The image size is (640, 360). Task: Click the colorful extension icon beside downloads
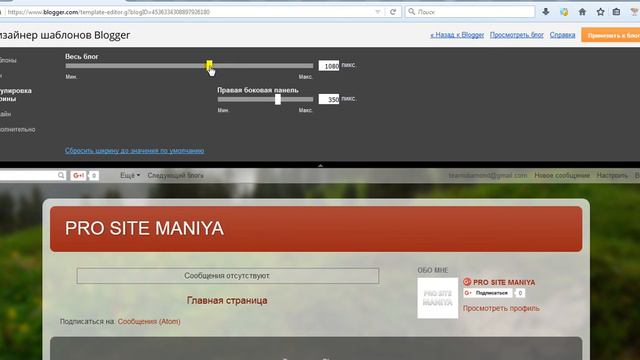[564, 12]
